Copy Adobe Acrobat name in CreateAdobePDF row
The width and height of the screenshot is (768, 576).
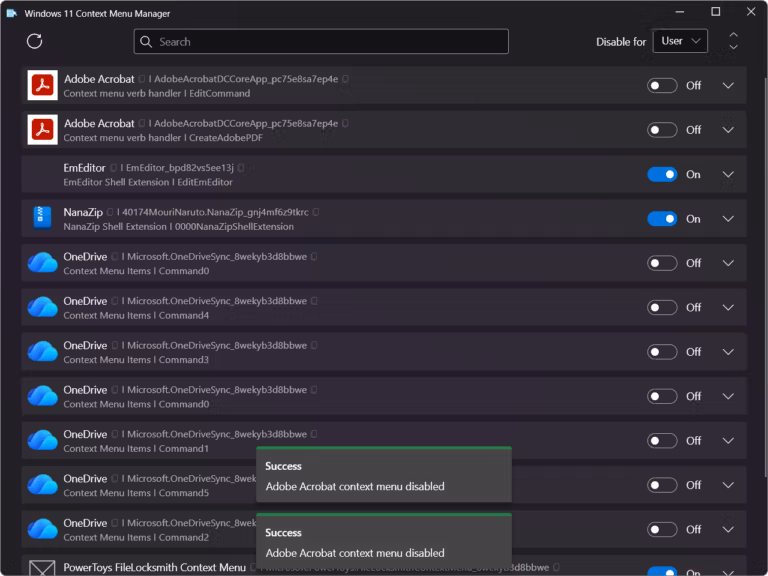click(142, 123)
